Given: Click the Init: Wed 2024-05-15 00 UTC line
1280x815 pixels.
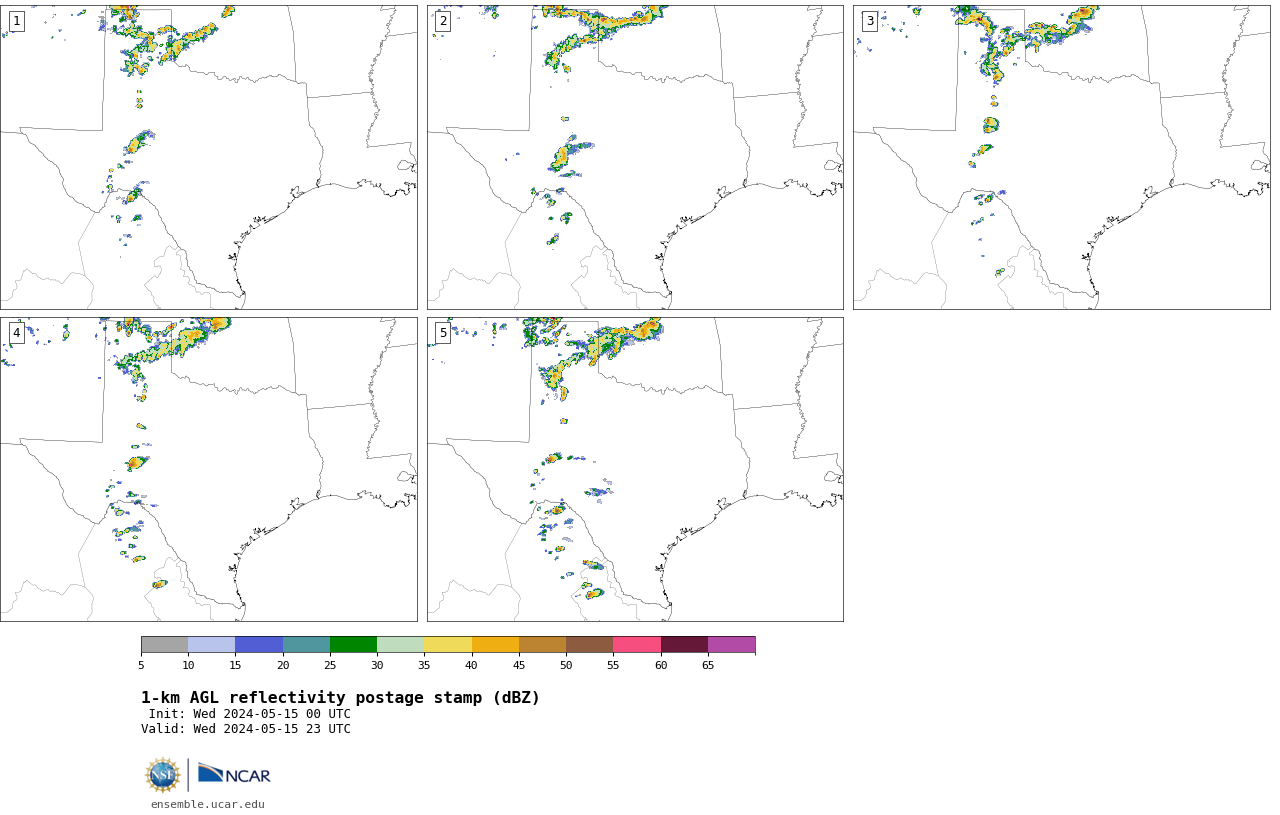Looking at the screenshot, I should pos(250,714).
